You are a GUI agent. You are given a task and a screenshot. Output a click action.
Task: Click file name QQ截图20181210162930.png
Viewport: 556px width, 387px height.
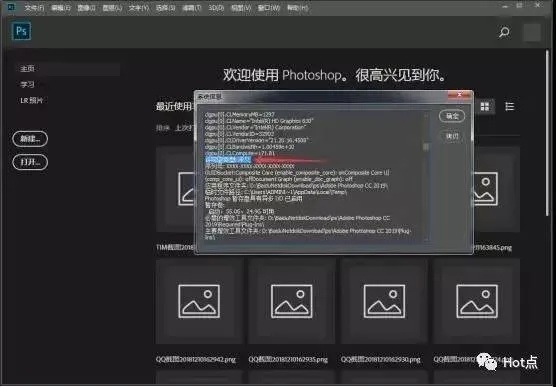click(380, 359)
